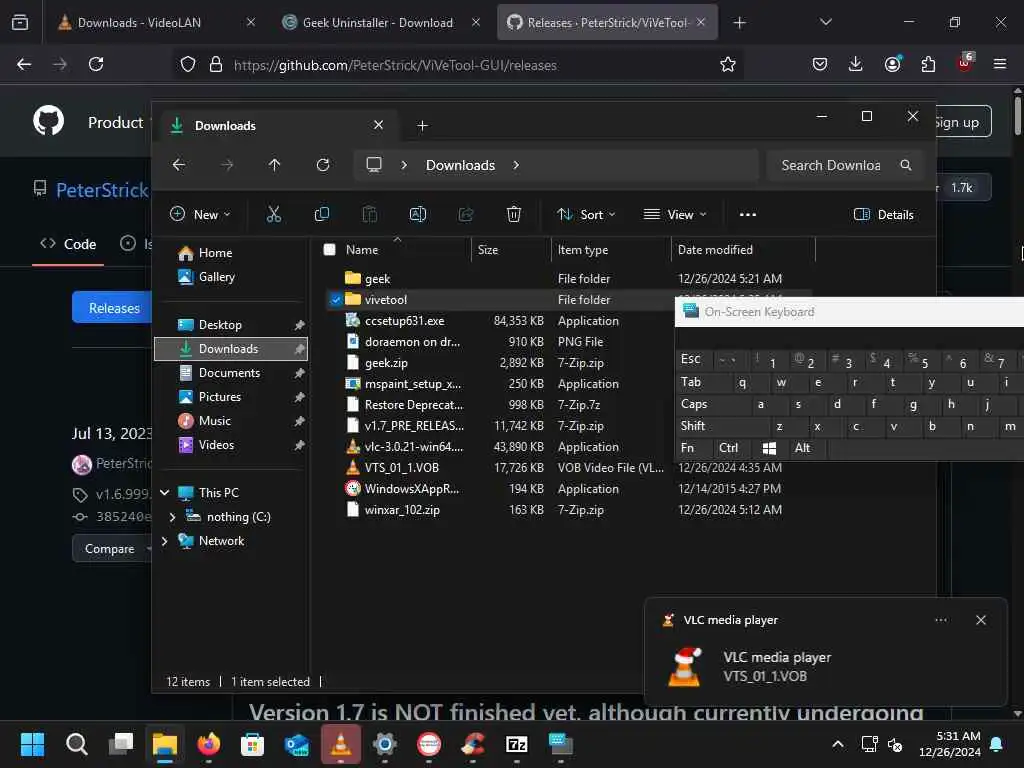Uncheck the vivetool folder checkbox
The image size is (1024, 768).
click(336, 300)
